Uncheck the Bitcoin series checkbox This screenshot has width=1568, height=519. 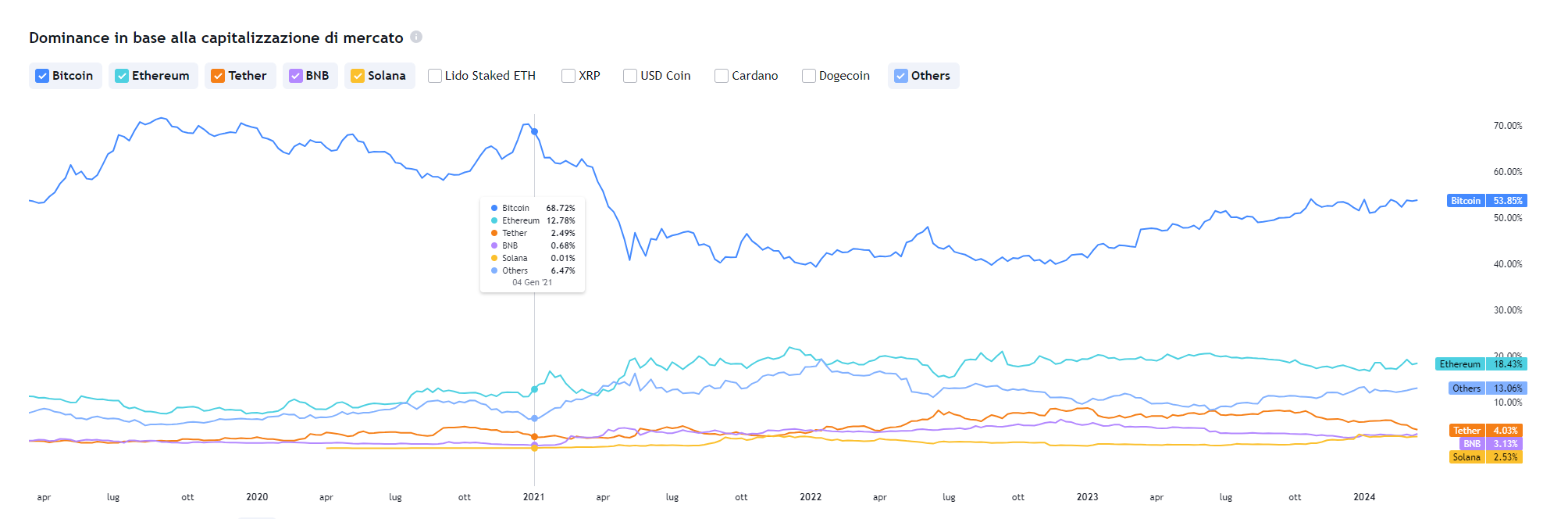(43, 76)
